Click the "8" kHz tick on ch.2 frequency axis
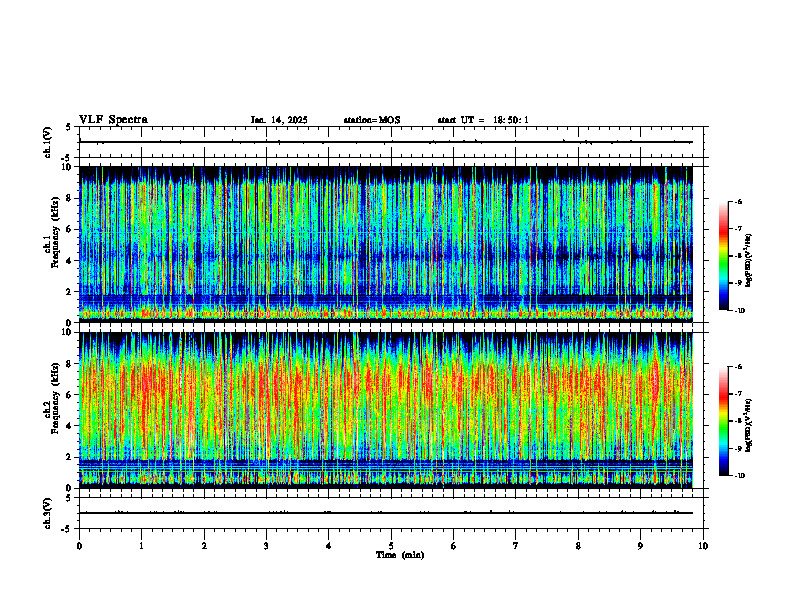 70,364
